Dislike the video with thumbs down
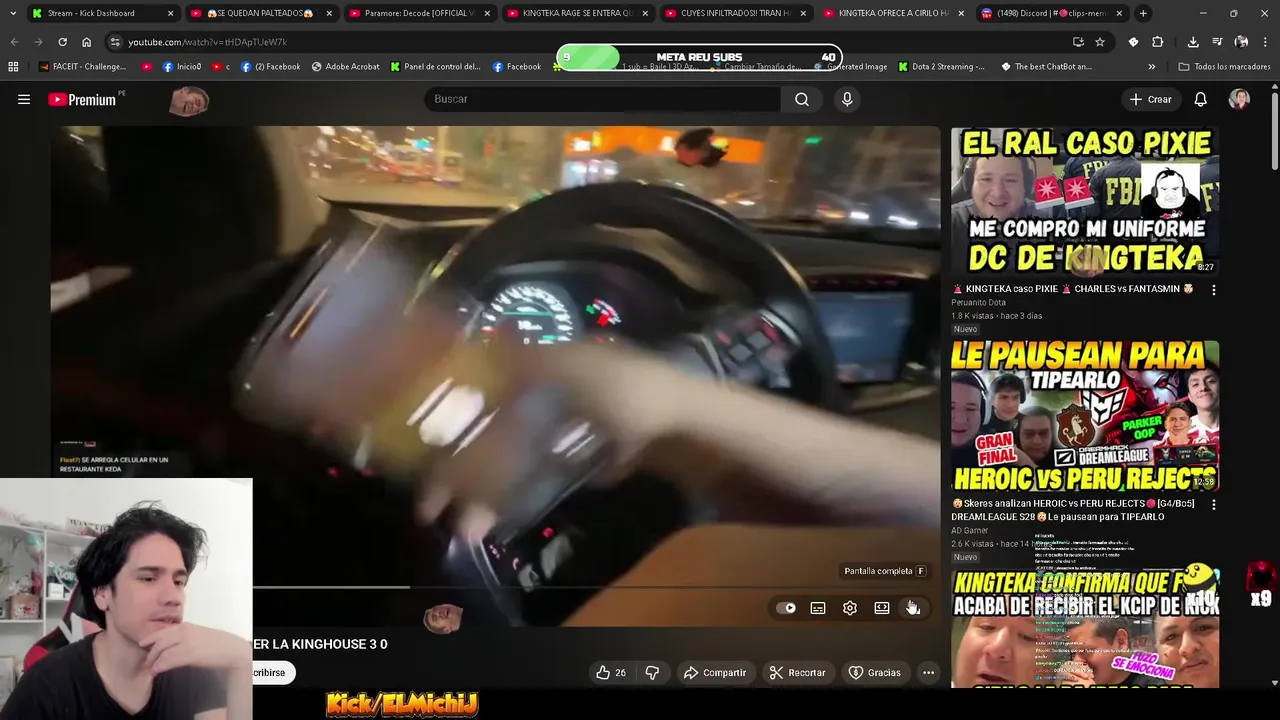Image resolution: width=1280 pixels, height=720 pixels. [x=652, y=673]
